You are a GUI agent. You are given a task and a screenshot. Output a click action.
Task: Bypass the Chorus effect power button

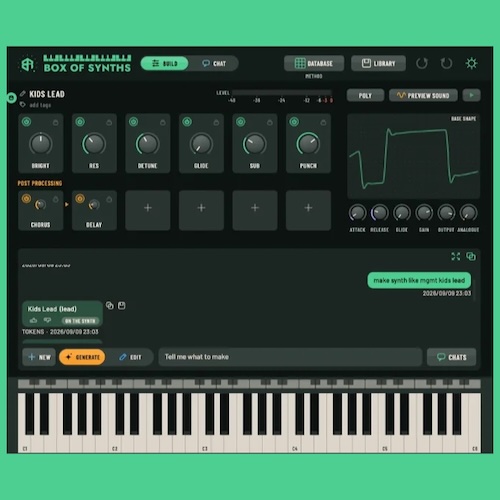[x=26, y=199]
